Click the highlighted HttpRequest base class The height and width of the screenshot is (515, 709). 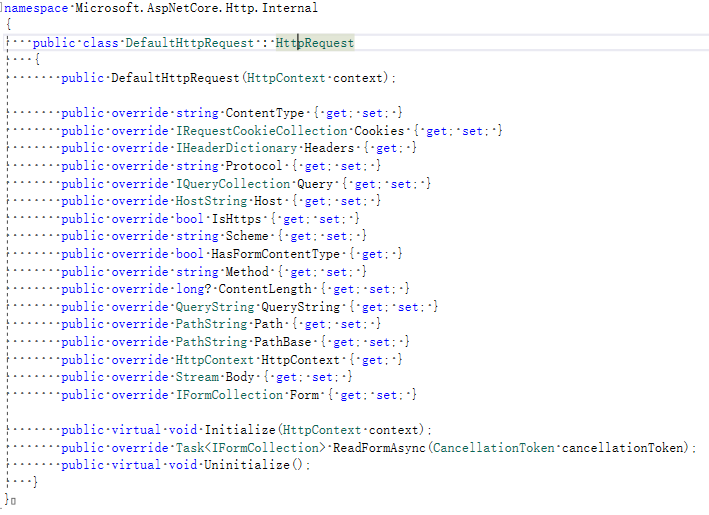[315, 43]
